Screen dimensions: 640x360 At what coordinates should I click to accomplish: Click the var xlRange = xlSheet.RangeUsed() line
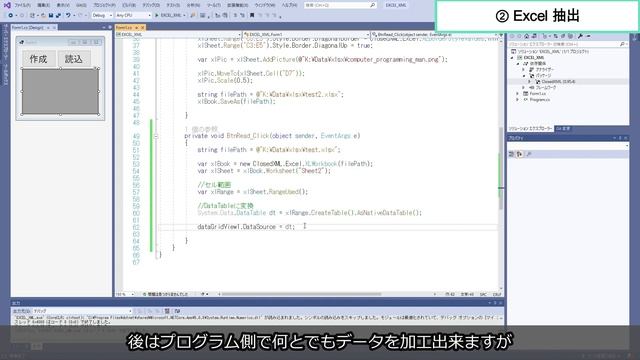pos(253,192)
